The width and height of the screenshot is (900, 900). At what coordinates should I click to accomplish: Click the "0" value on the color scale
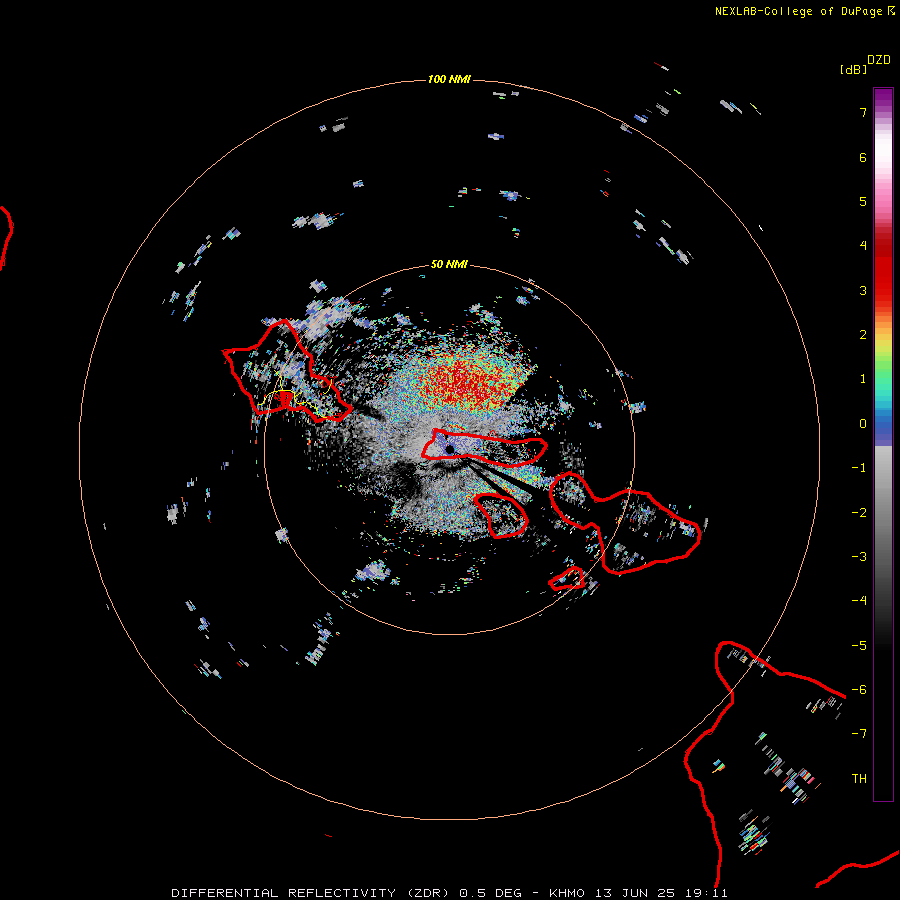863,424
